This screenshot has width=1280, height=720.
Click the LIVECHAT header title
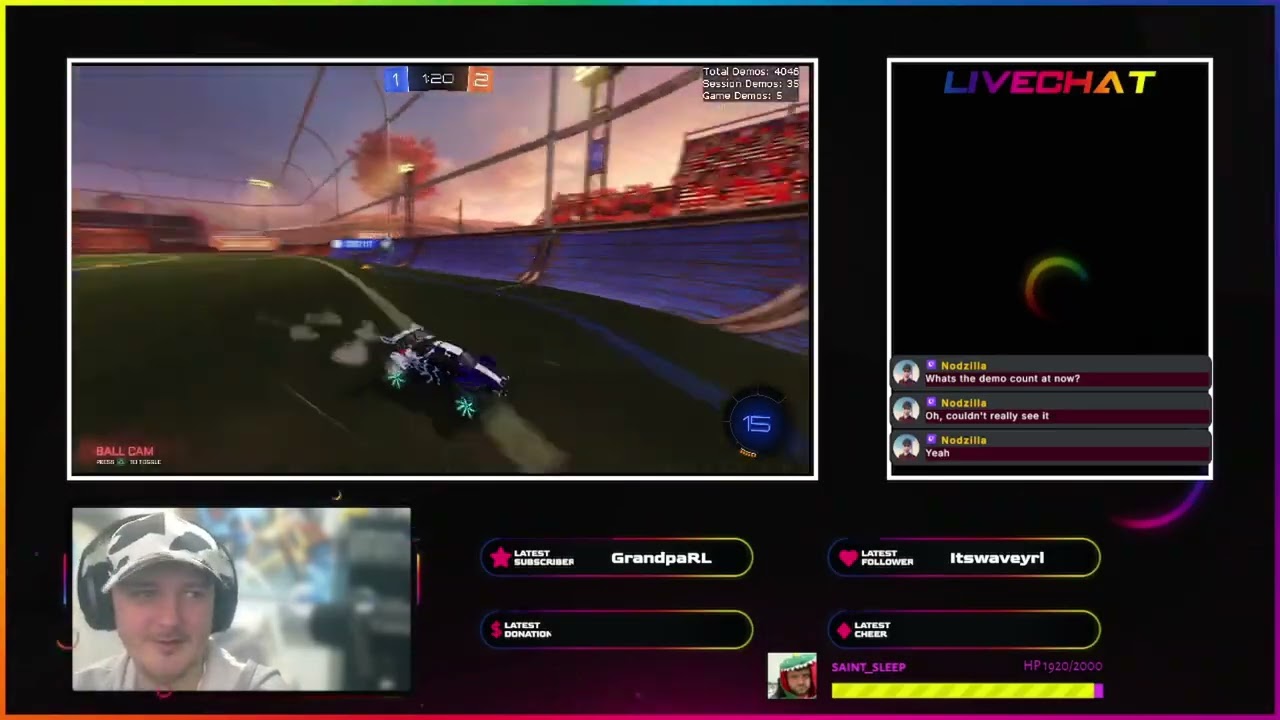[1050, 83]
